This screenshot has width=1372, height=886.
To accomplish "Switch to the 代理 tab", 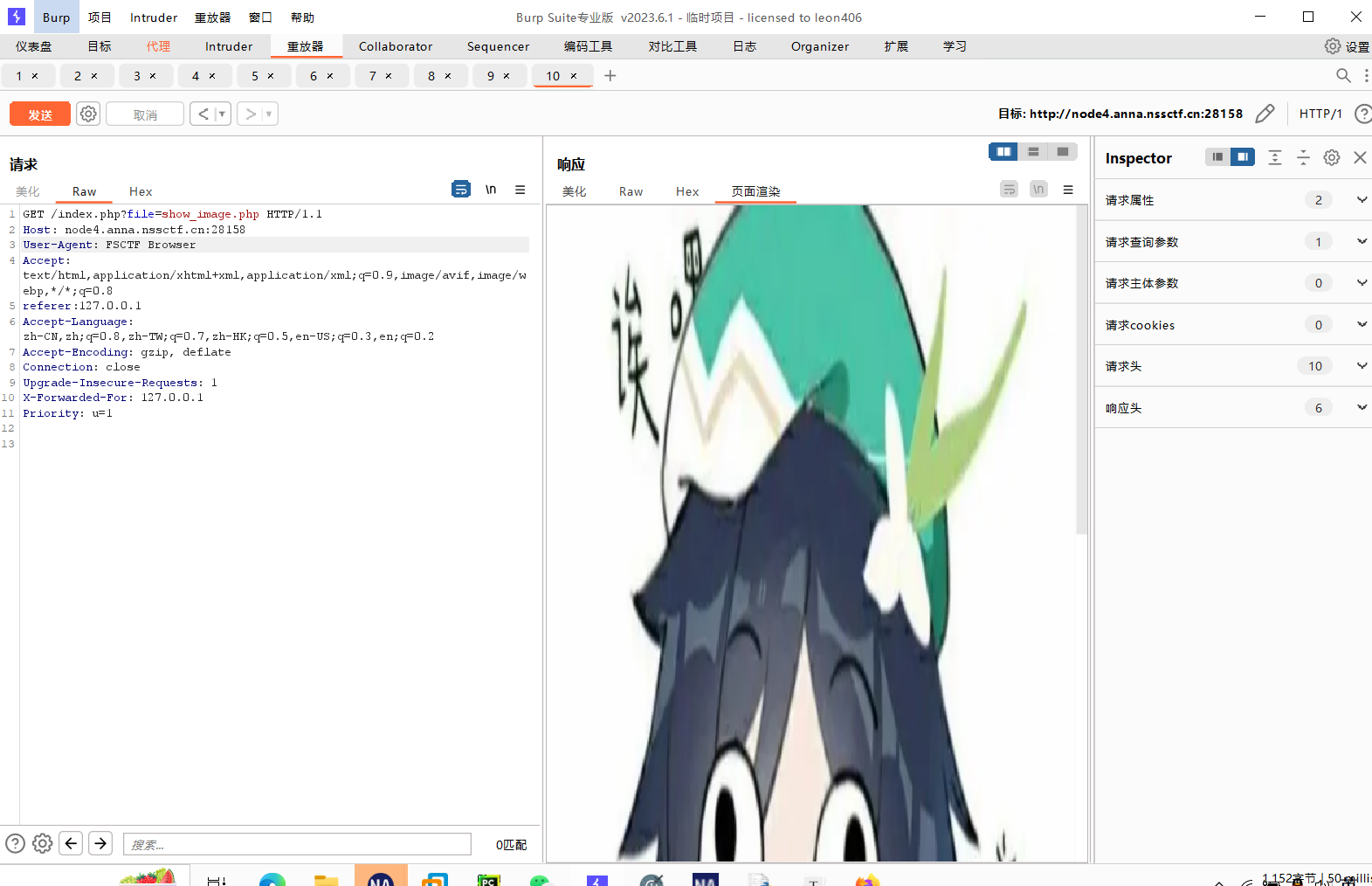I will point(158,46).
